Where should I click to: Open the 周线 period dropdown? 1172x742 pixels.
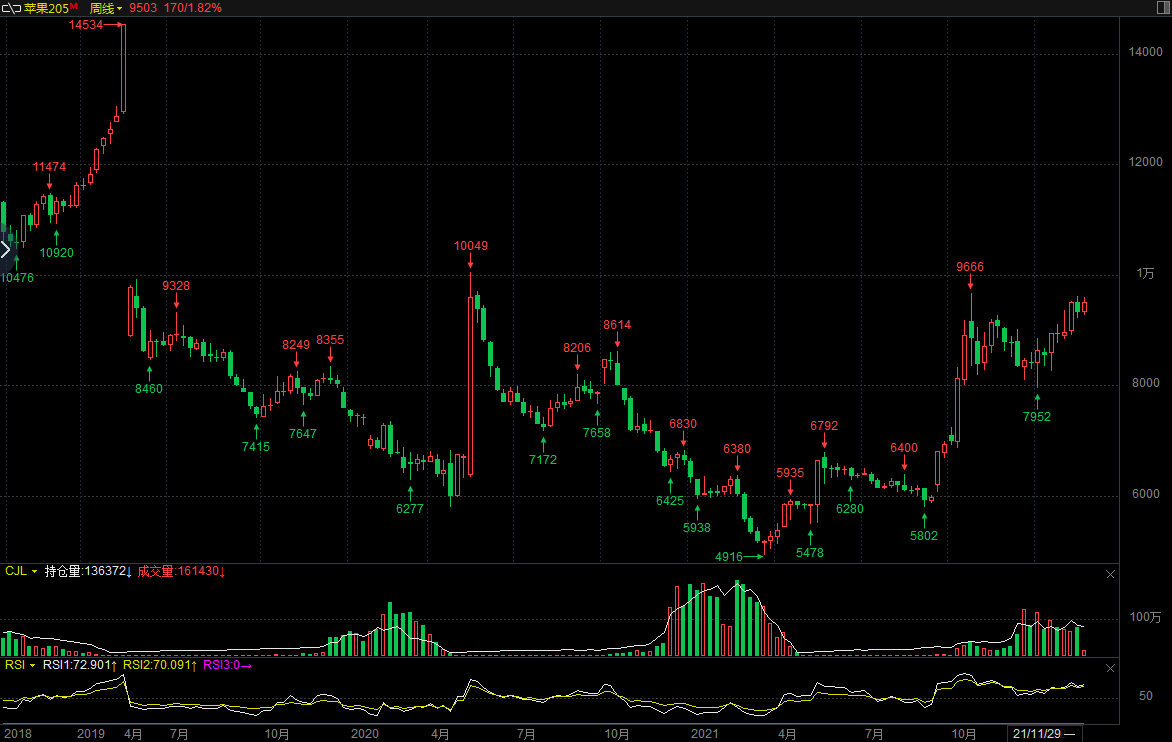pyautogui.click(x=105, y=8)
